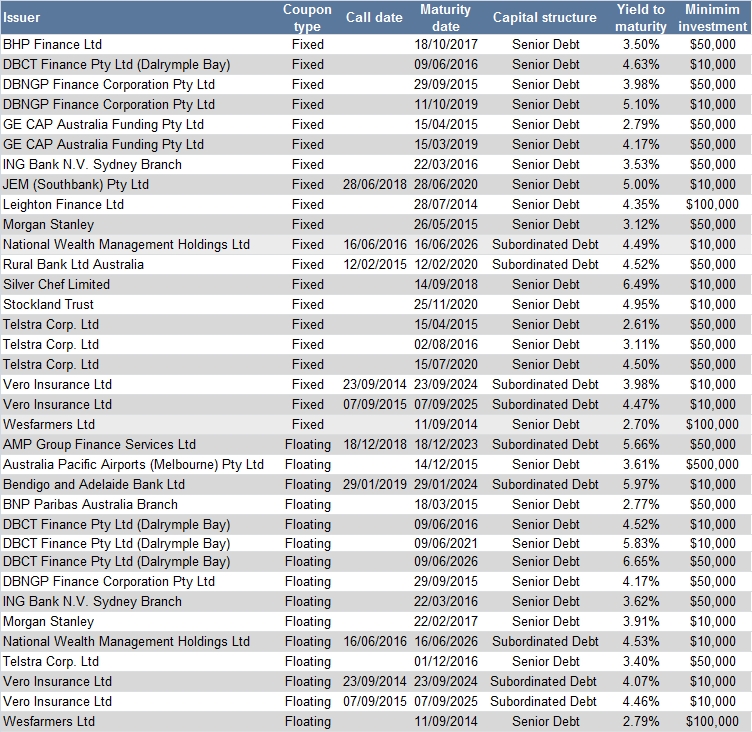
Task: Click Australia Pacific Airports (Melbourne) Pty Ltd
Action: 134,464
